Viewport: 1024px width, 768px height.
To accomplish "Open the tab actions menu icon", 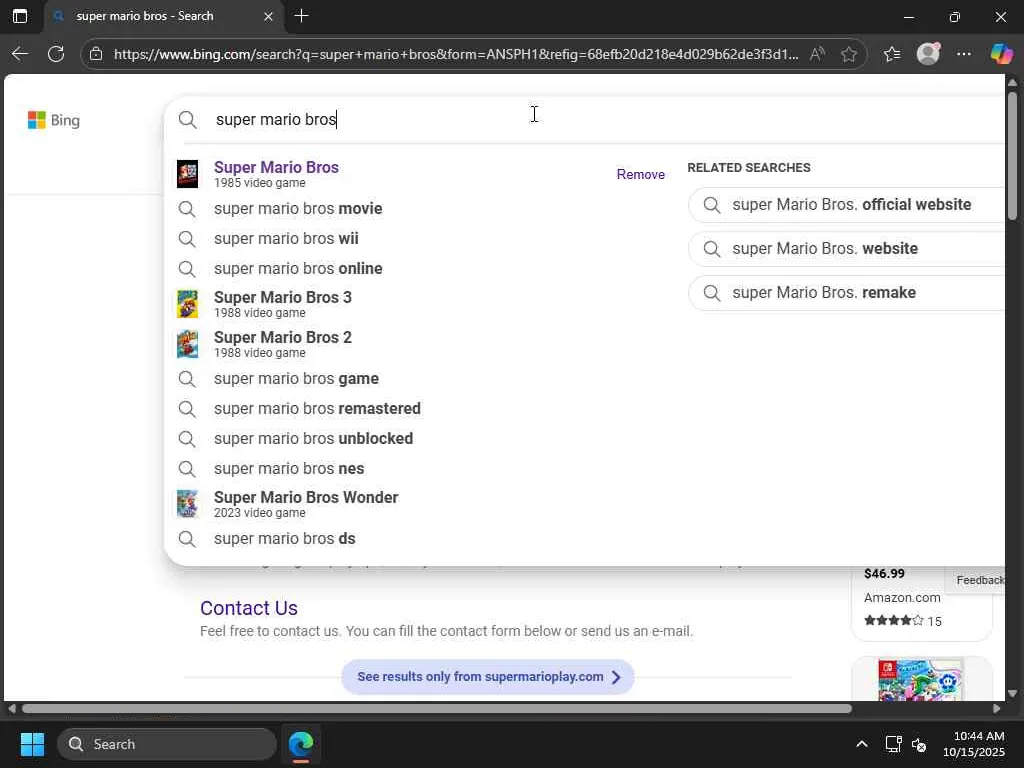I will coord(20,16).
